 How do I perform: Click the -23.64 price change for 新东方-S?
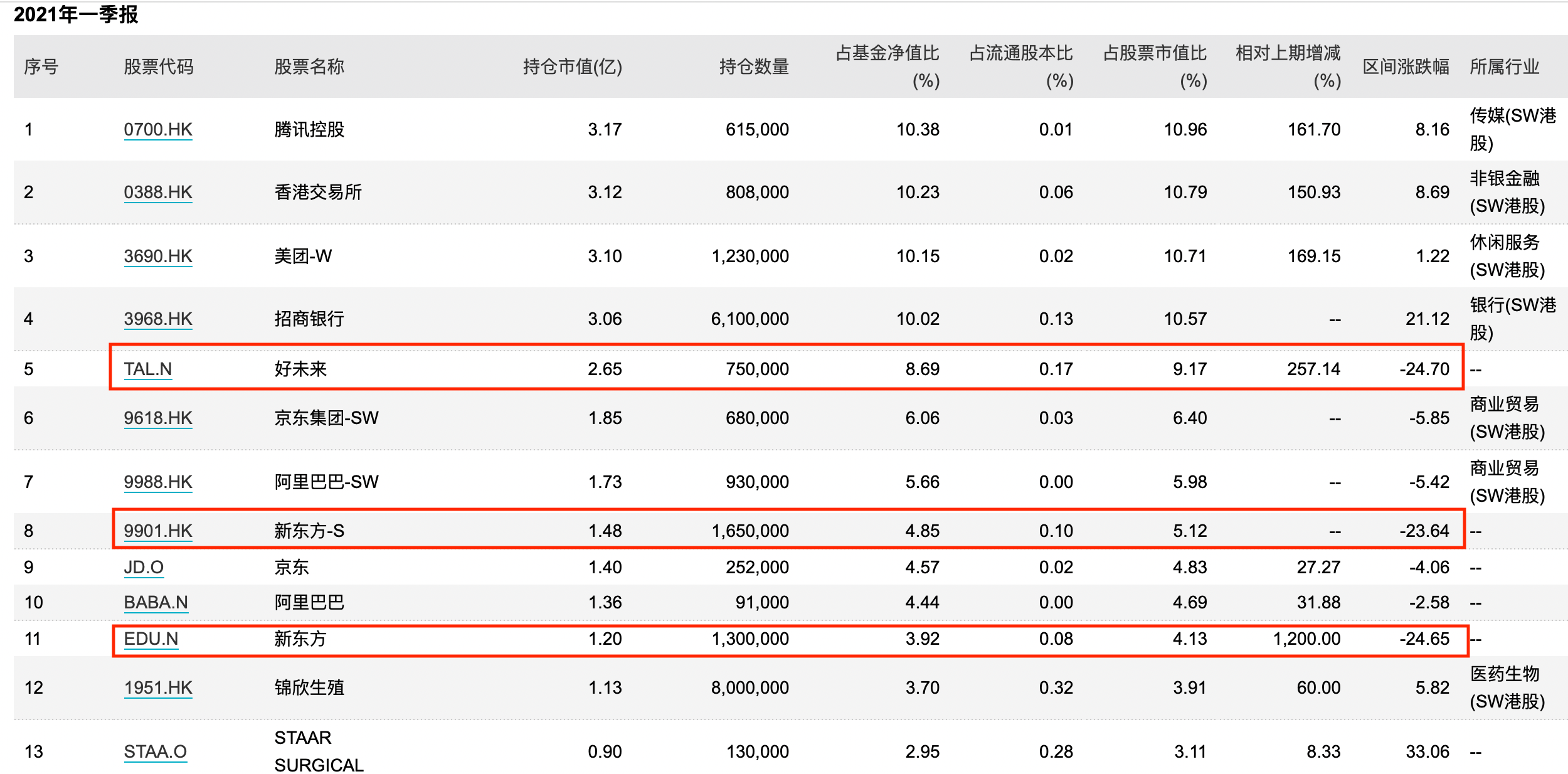(1424, 531)
